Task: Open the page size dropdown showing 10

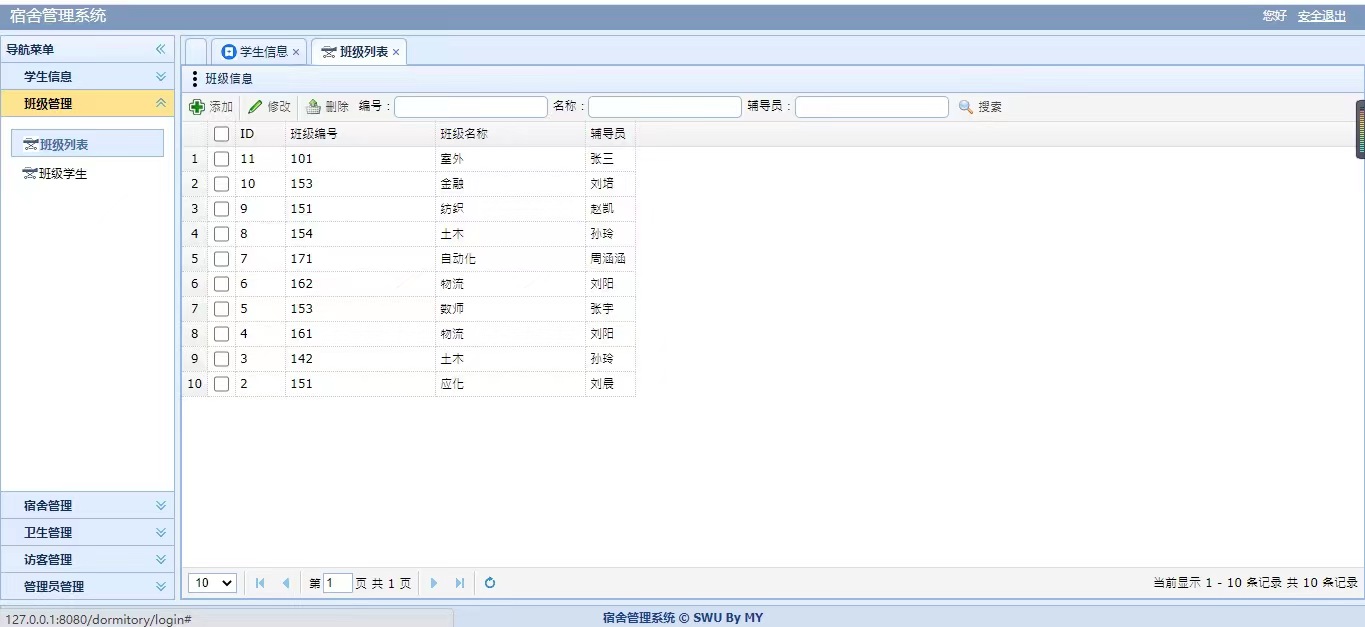Action: tap(212, 583)
